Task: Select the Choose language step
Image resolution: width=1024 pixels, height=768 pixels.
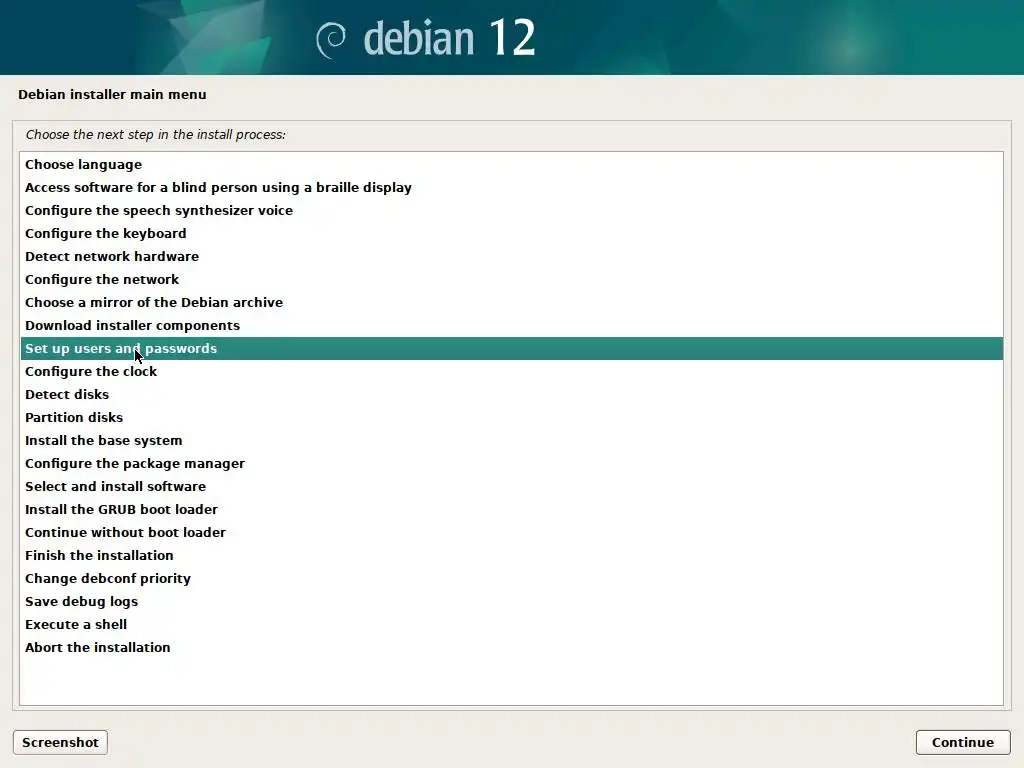Action: [511, 165]
